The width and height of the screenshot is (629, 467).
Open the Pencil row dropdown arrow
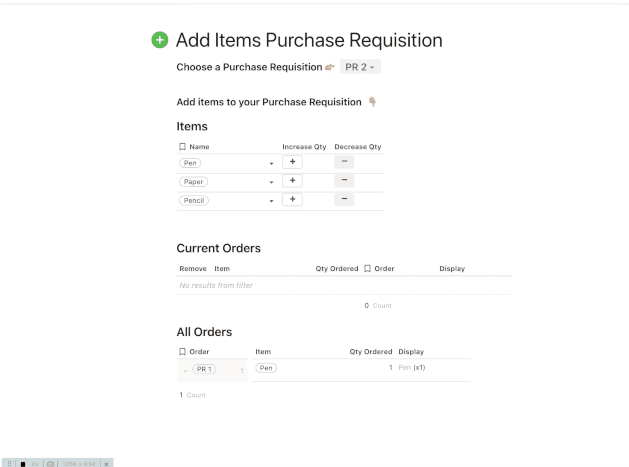[x=271, y=200]
